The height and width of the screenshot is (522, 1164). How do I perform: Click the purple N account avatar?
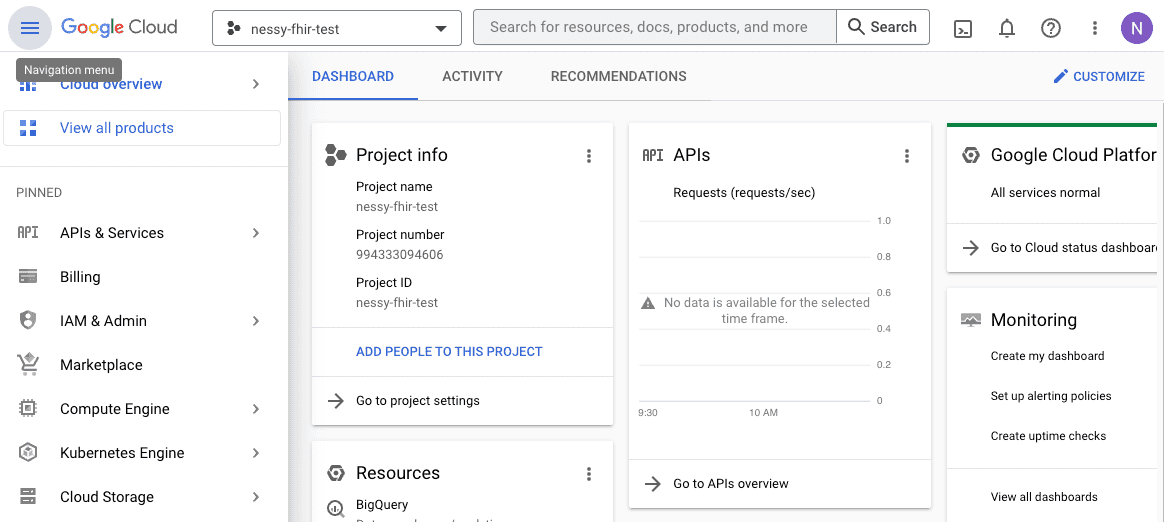1136,28
